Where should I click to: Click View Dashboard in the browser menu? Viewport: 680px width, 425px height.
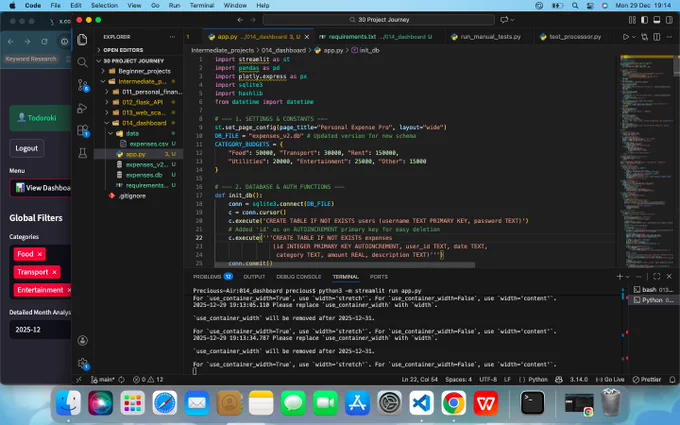click(x=40, y=188)
